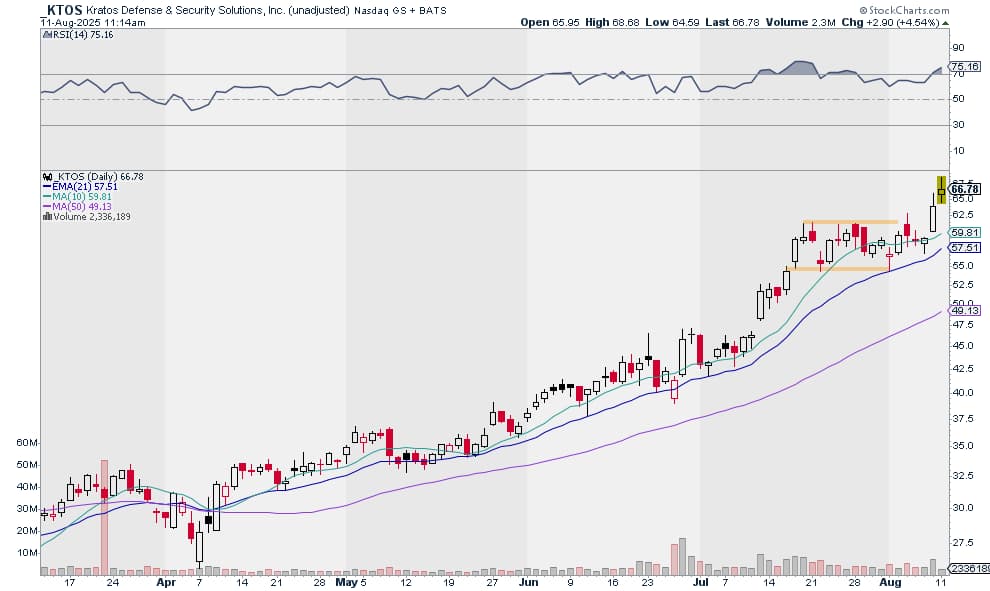Click the small triangle after the Chg value
The width and height of the screenshot is (990, 591).
[x=945, y=23]
